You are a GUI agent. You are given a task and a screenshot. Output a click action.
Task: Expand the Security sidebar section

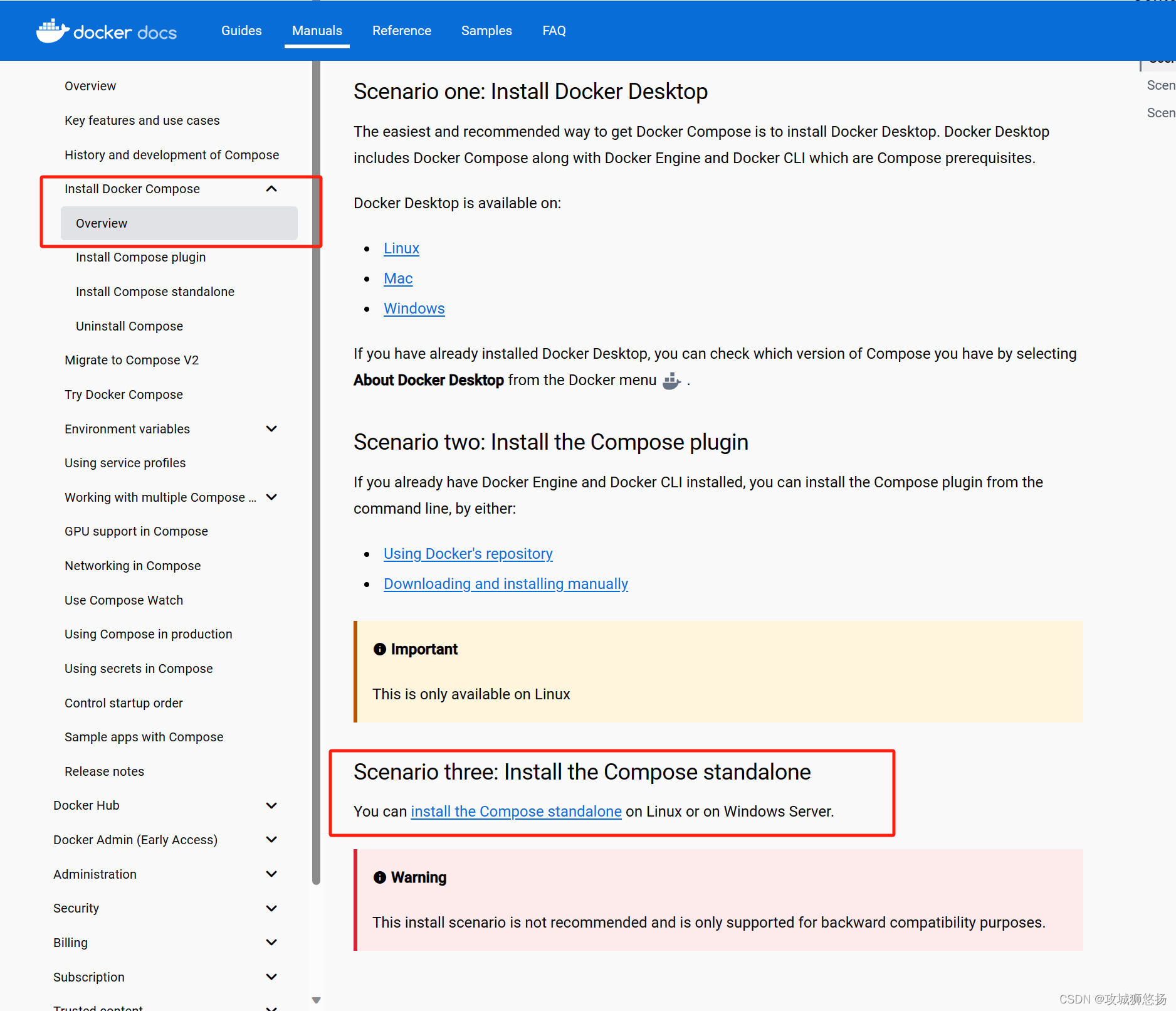pyautogui.click(x=271, y=908)
